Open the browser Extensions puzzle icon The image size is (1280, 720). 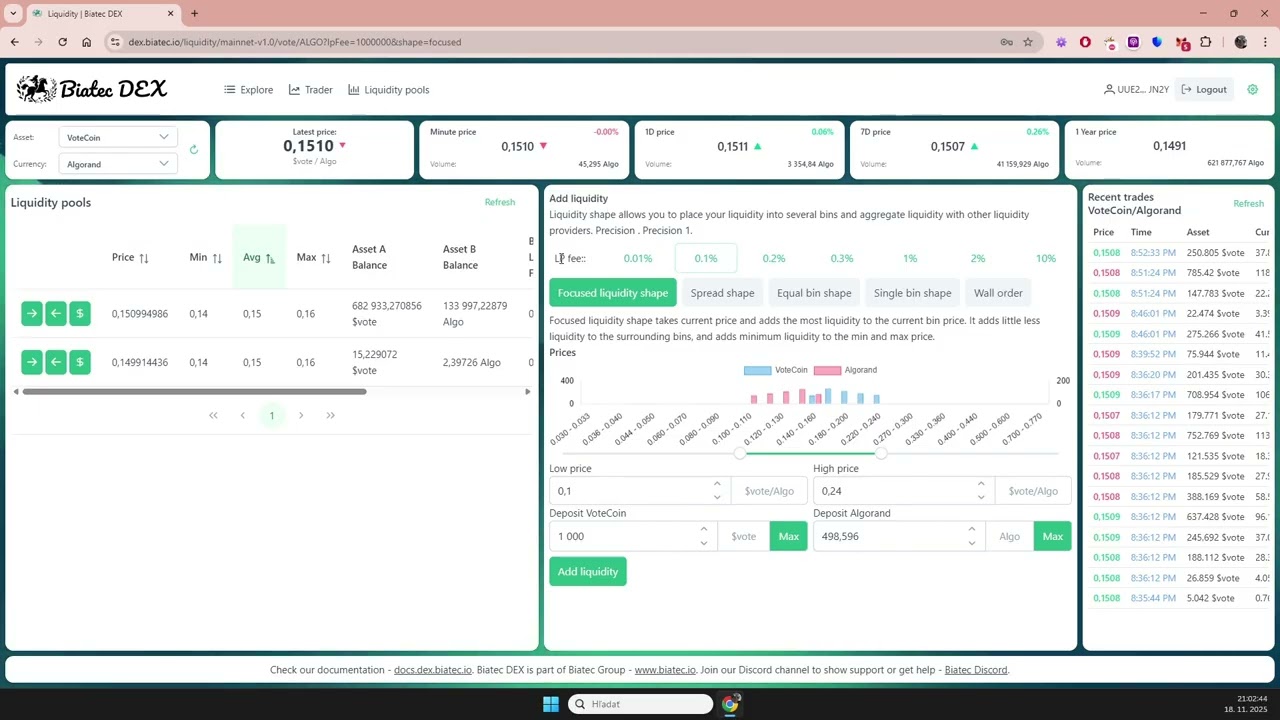(x=1206, y=42)
